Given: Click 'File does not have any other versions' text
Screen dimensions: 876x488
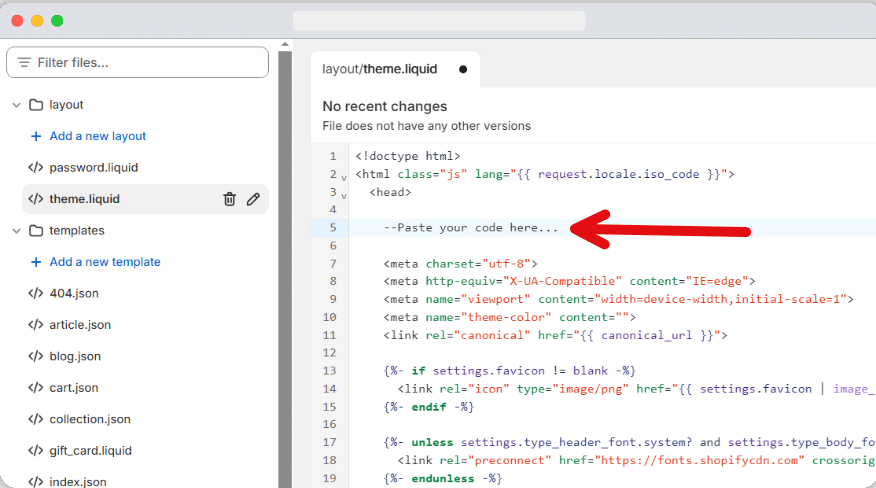Looking at the screenshot, I should point(426,126).
